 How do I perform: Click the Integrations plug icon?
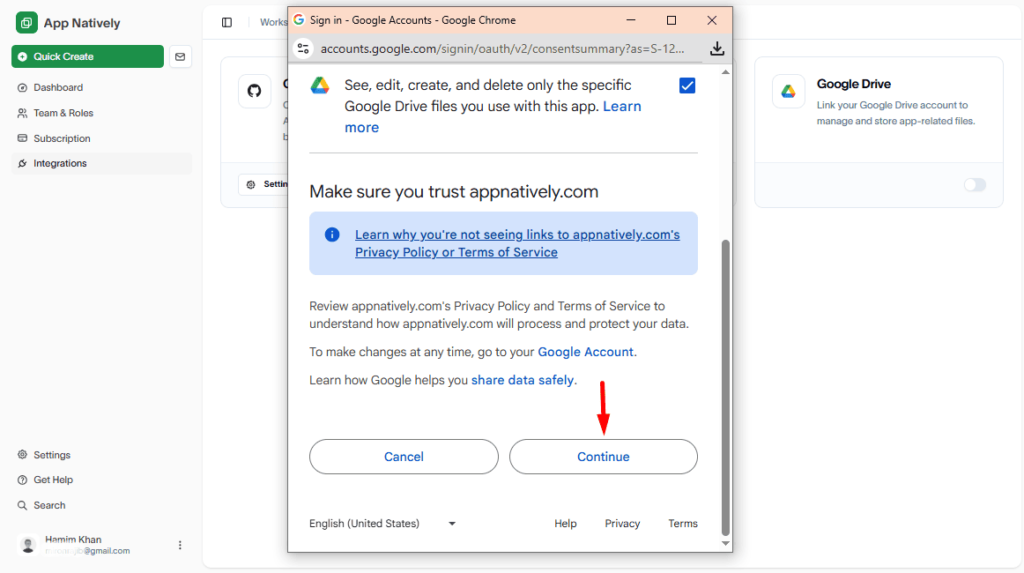point(22,163)
